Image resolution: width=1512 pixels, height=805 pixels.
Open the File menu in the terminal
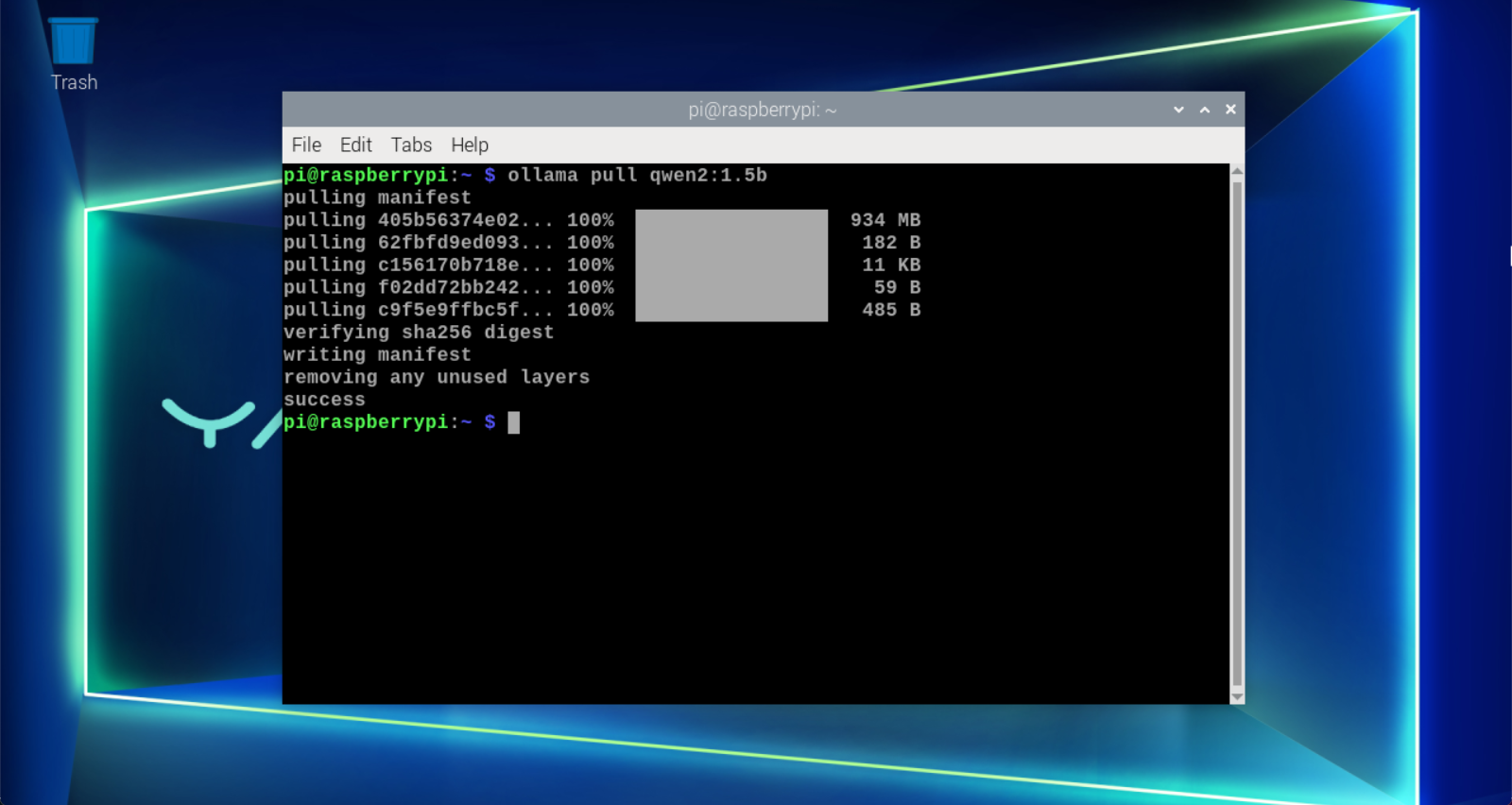tap(306, 145)
